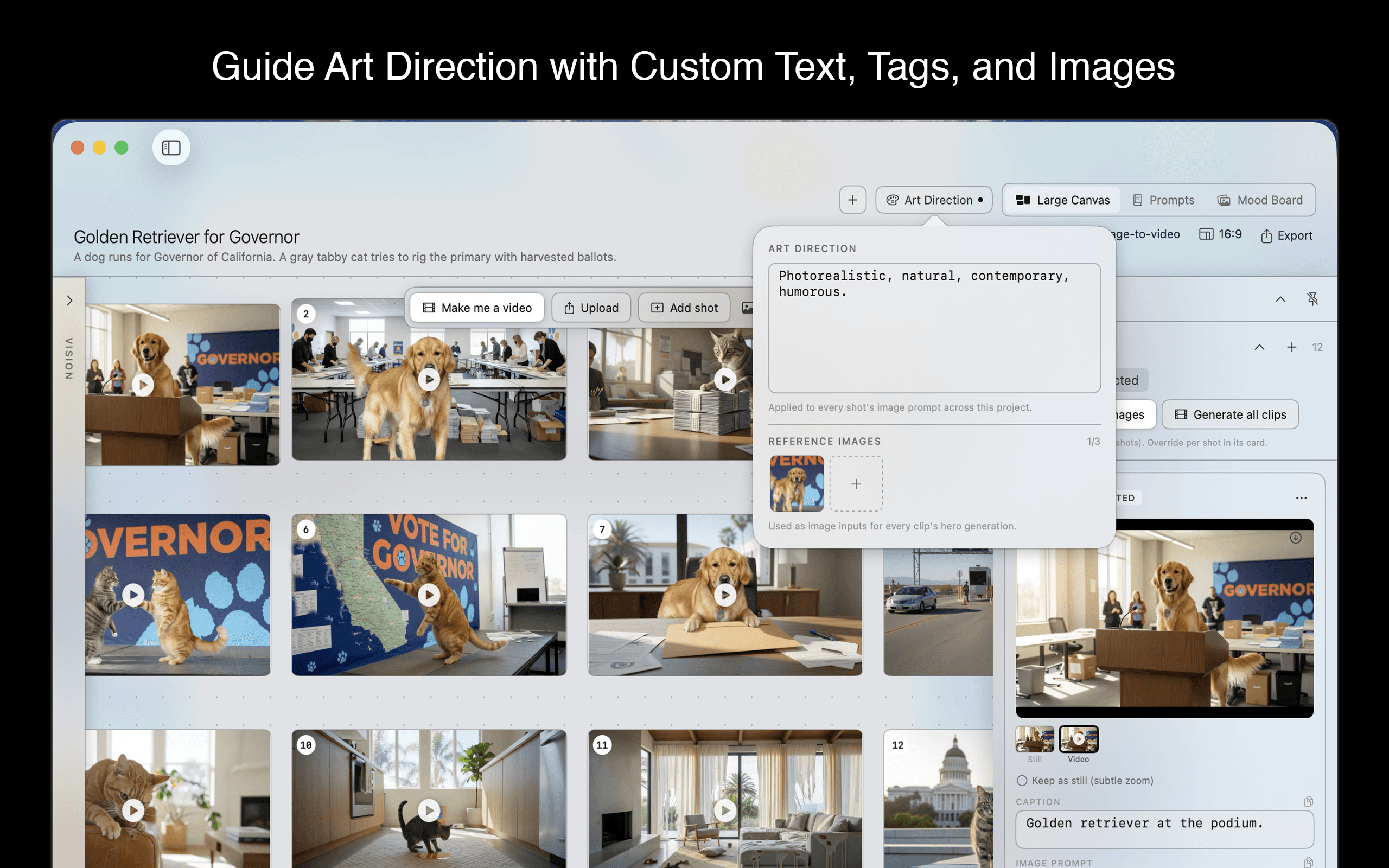Collapse the shots section beside the 12 count

coord(1259,347)
